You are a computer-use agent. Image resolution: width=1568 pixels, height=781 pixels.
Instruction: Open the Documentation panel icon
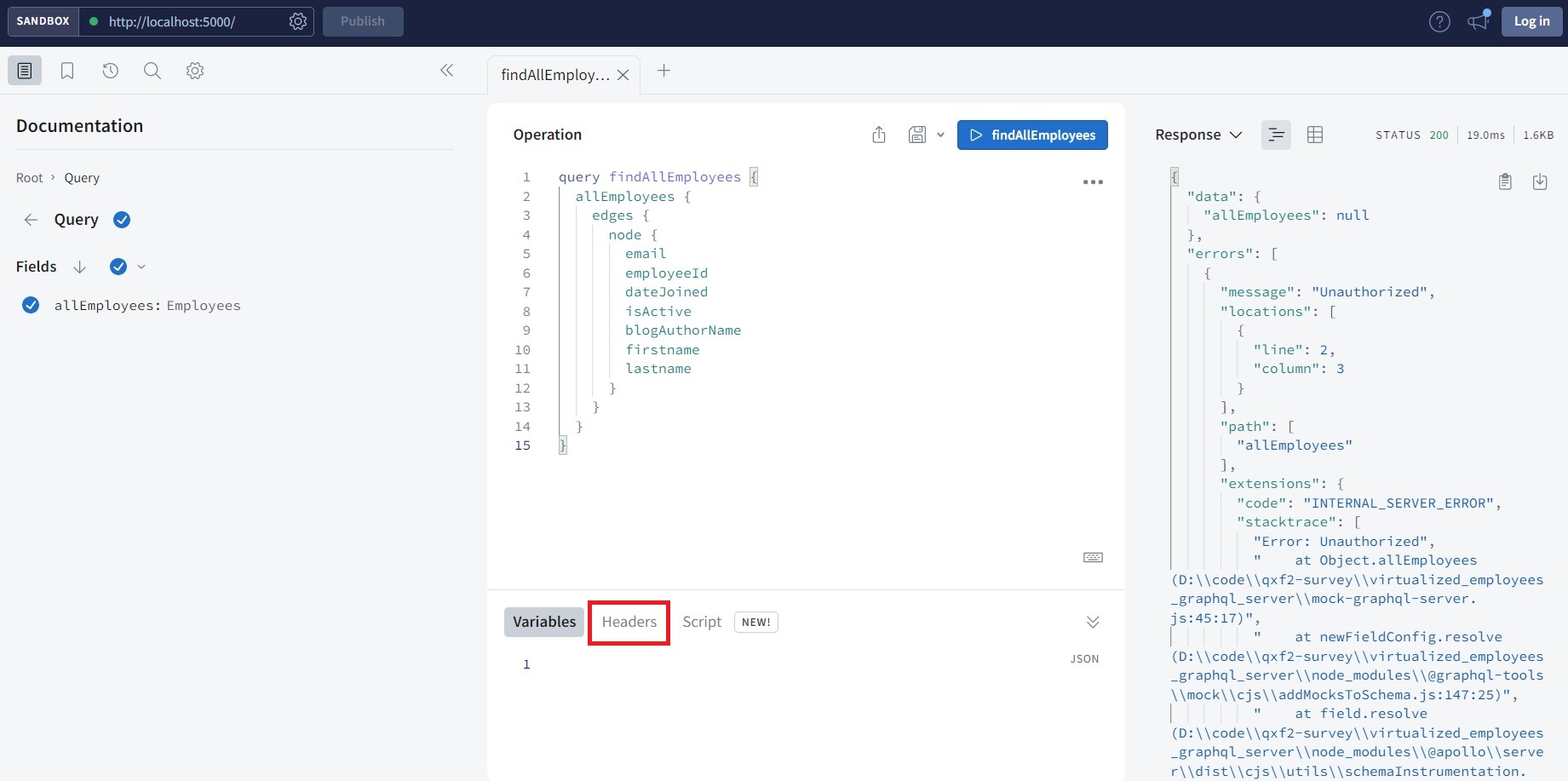point(25,71)
